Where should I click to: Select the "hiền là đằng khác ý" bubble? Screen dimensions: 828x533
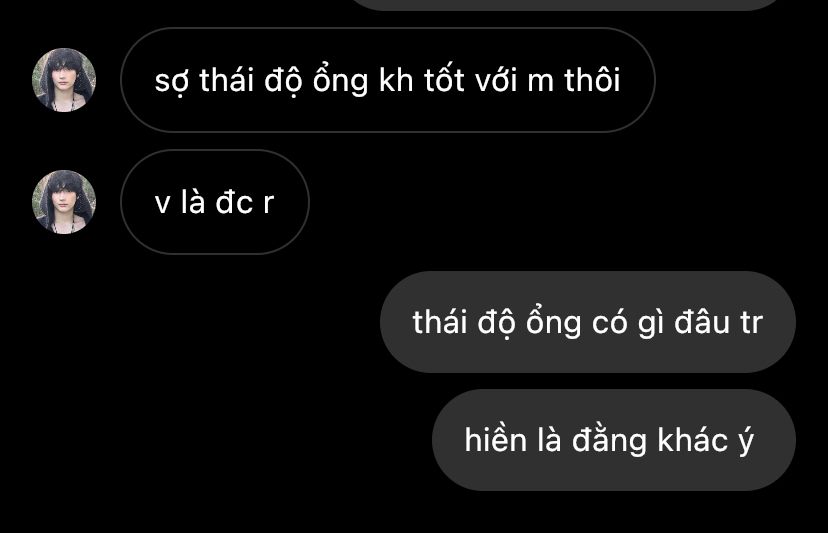614,440
